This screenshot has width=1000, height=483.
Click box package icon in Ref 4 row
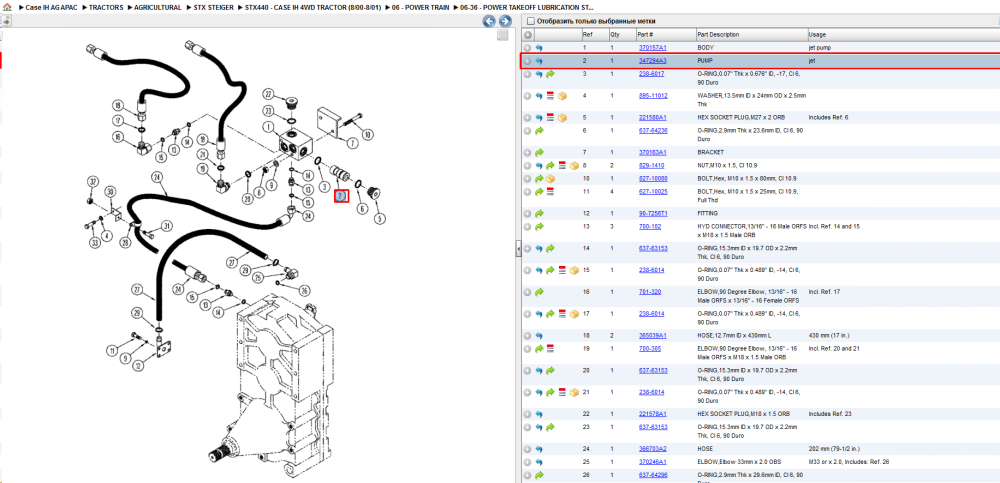(562, 96)
